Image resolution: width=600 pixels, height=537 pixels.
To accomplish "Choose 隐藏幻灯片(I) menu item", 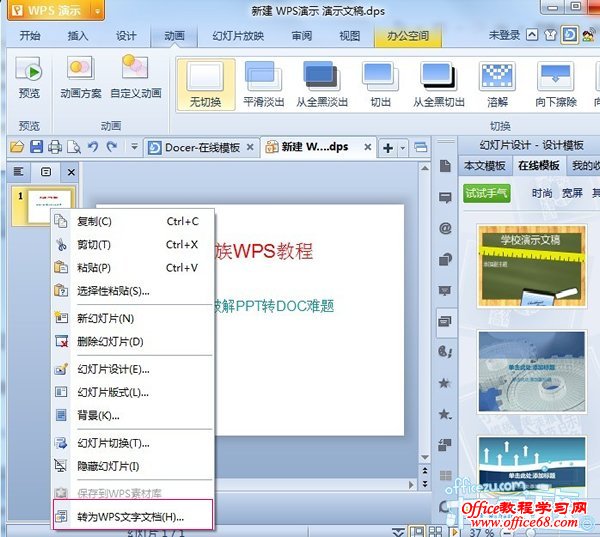I will 133,466.
